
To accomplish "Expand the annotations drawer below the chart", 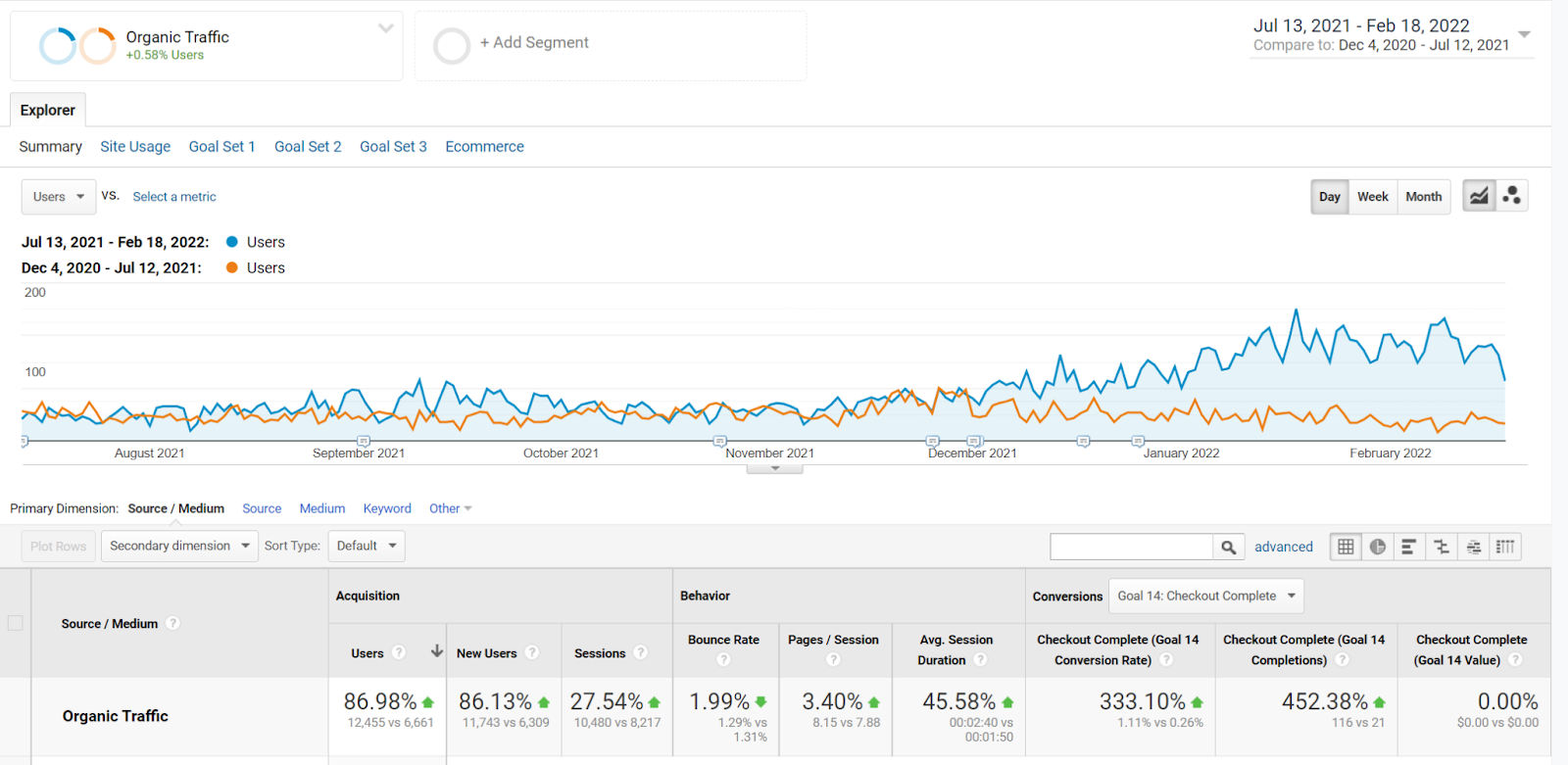I will click(775, 468).
